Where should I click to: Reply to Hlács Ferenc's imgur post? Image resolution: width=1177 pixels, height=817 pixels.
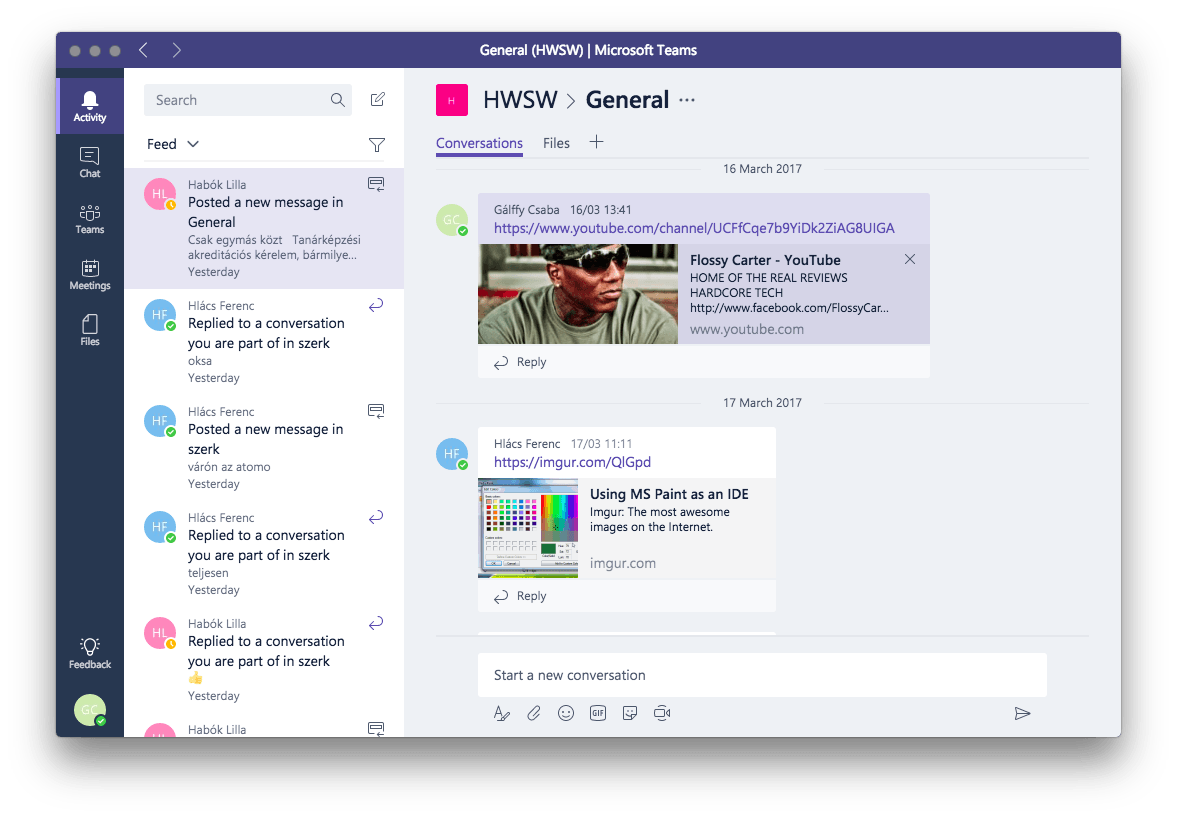coord(520,596)
